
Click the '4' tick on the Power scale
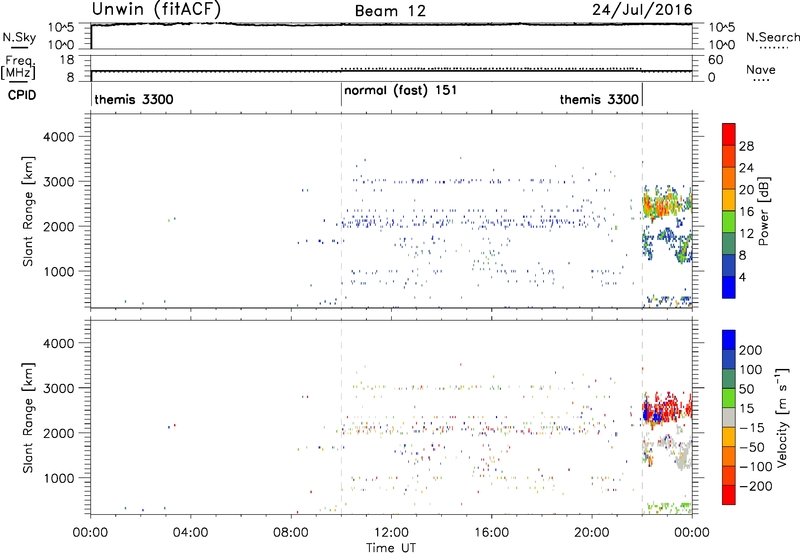pyautogui.click(x=742, y=277)
